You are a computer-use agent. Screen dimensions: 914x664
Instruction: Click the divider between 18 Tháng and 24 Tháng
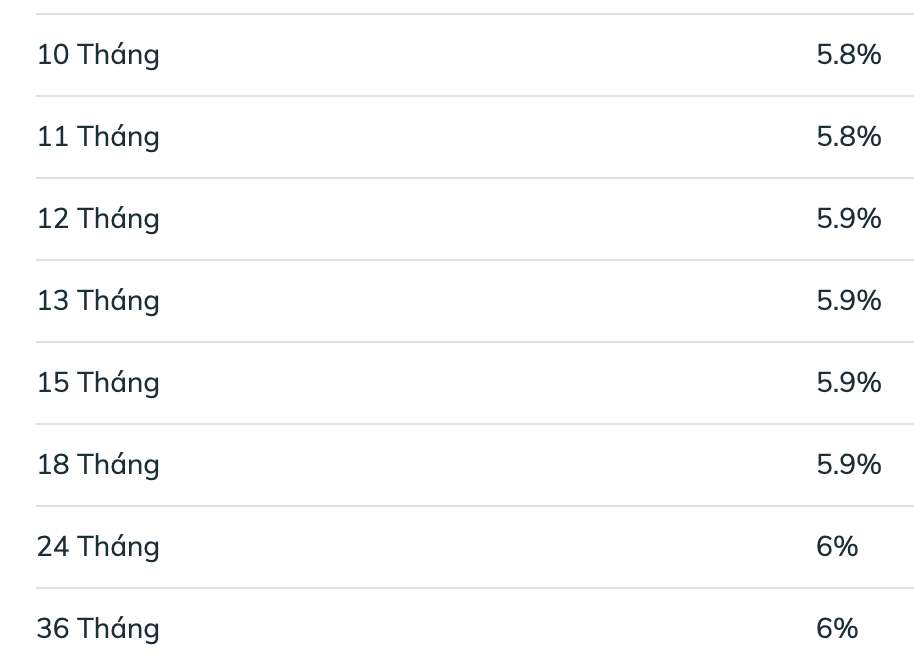[475, 506]
